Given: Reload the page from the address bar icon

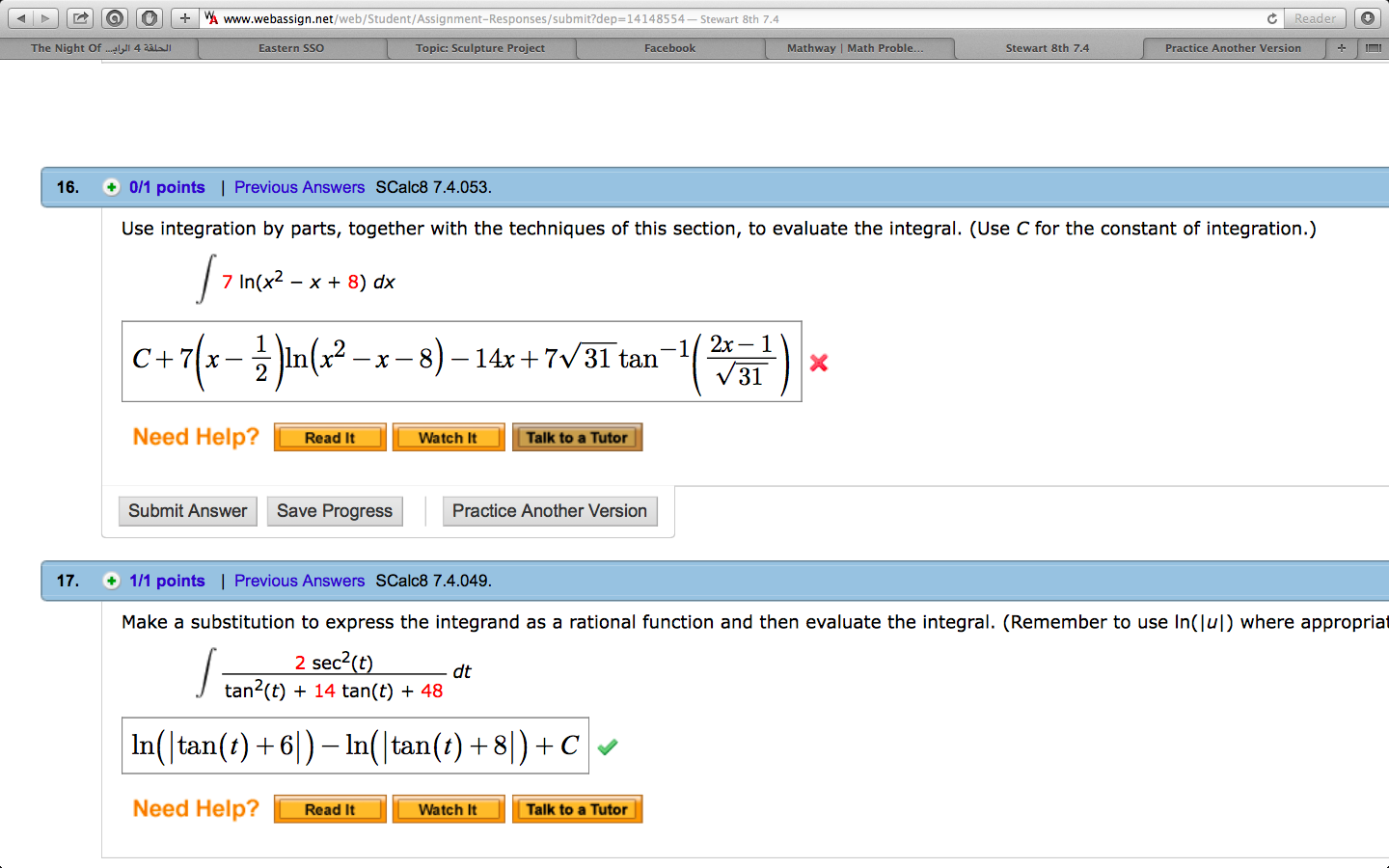Looking at the screenshot, I should point(1271,17).
